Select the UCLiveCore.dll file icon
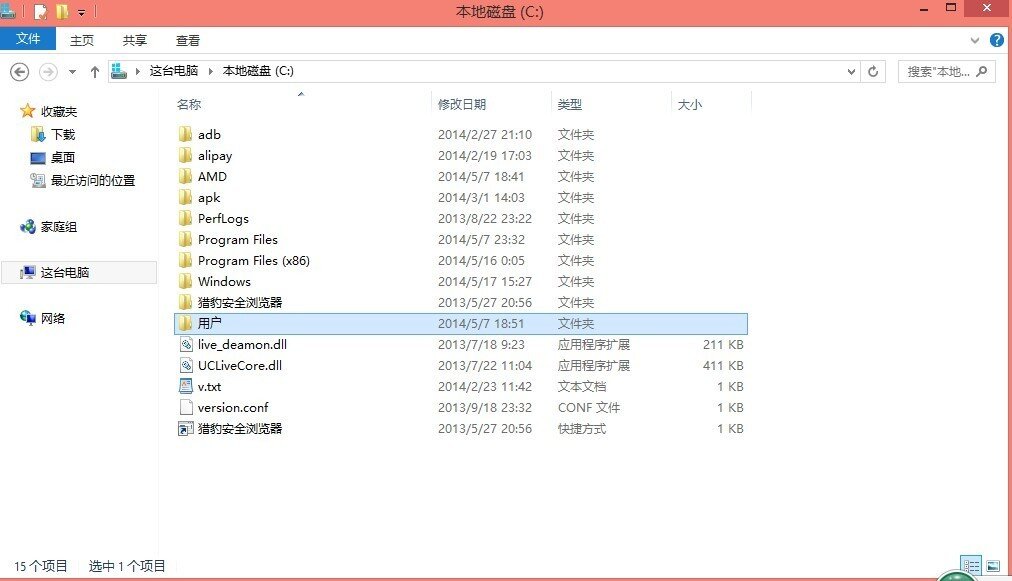Screen dimensions: 1012x581 point(186,365)
